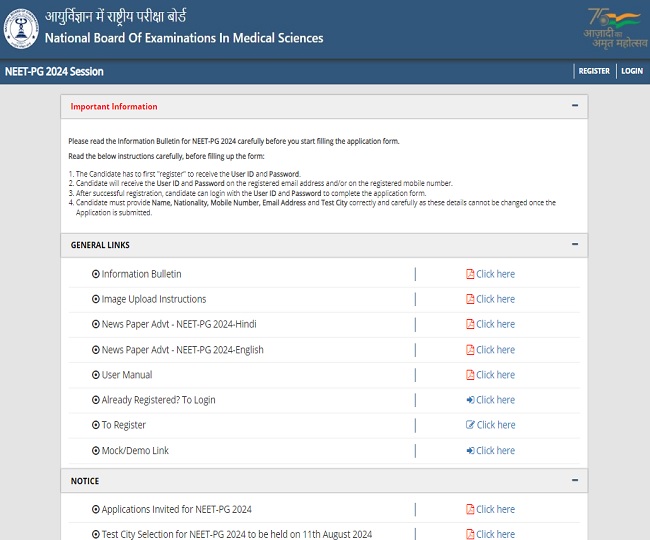Click the 'Important Information' red heading
The height and width of the screenshot is (540, 650).
114,107
